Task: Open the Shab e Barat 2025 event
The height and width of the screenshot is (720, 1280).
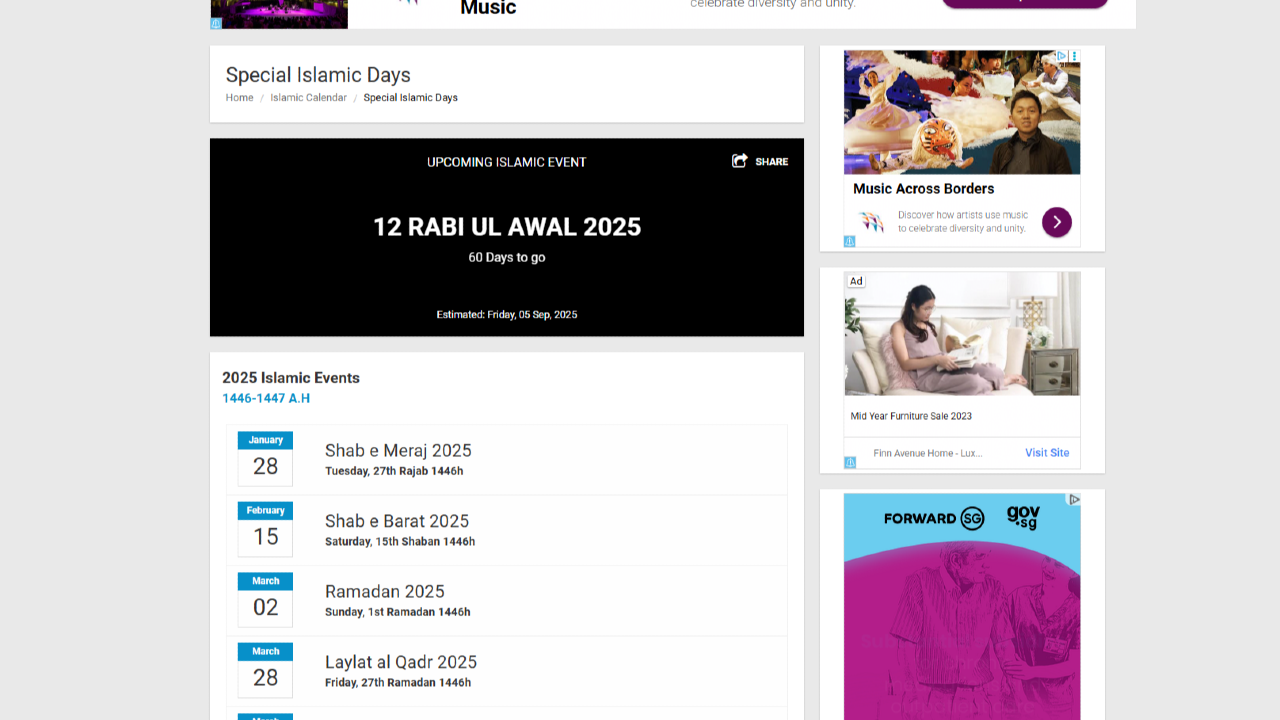Action: point(397,521)
